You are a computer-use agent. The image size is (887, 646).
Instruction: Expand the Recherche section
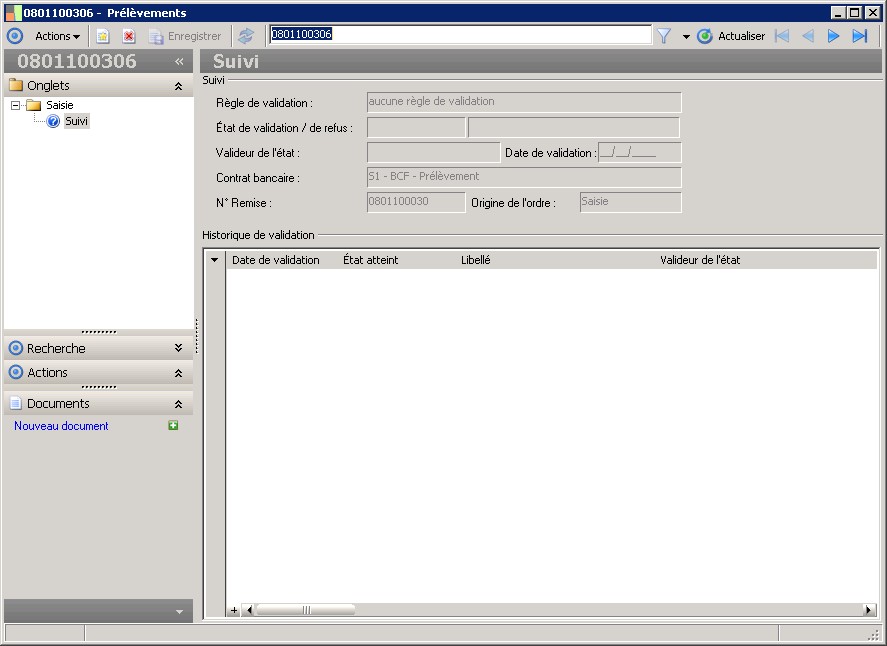pyautogui.click(x=178, y=348)
